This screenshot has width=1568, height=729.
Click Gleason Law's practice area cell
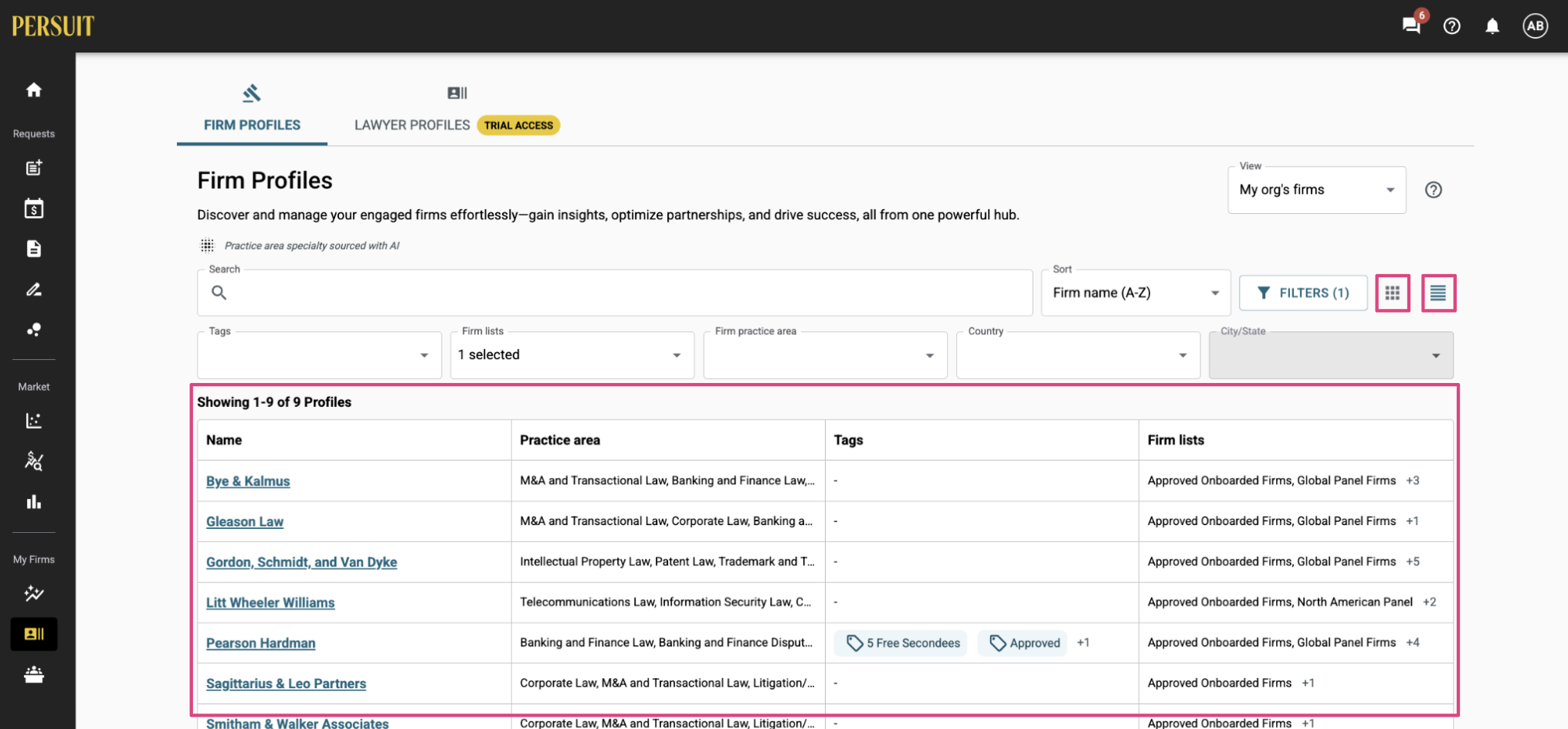pyautogui.click(x=667, y=521)
